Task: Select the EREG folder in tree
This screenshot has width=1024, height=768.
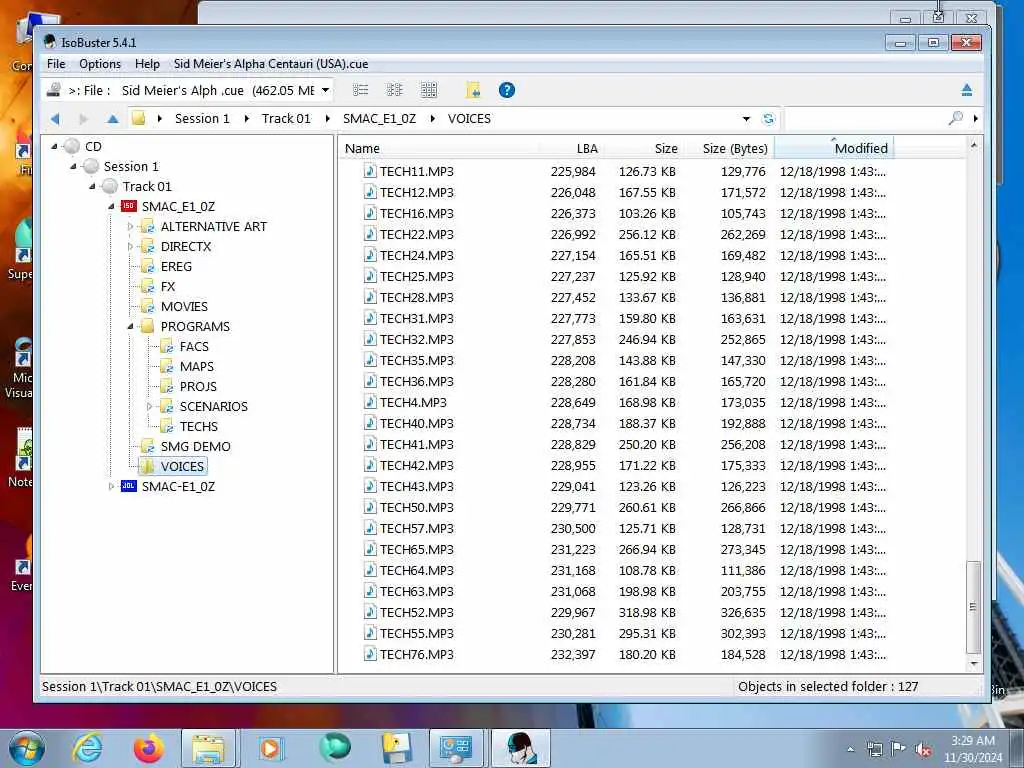Action: 176,266
